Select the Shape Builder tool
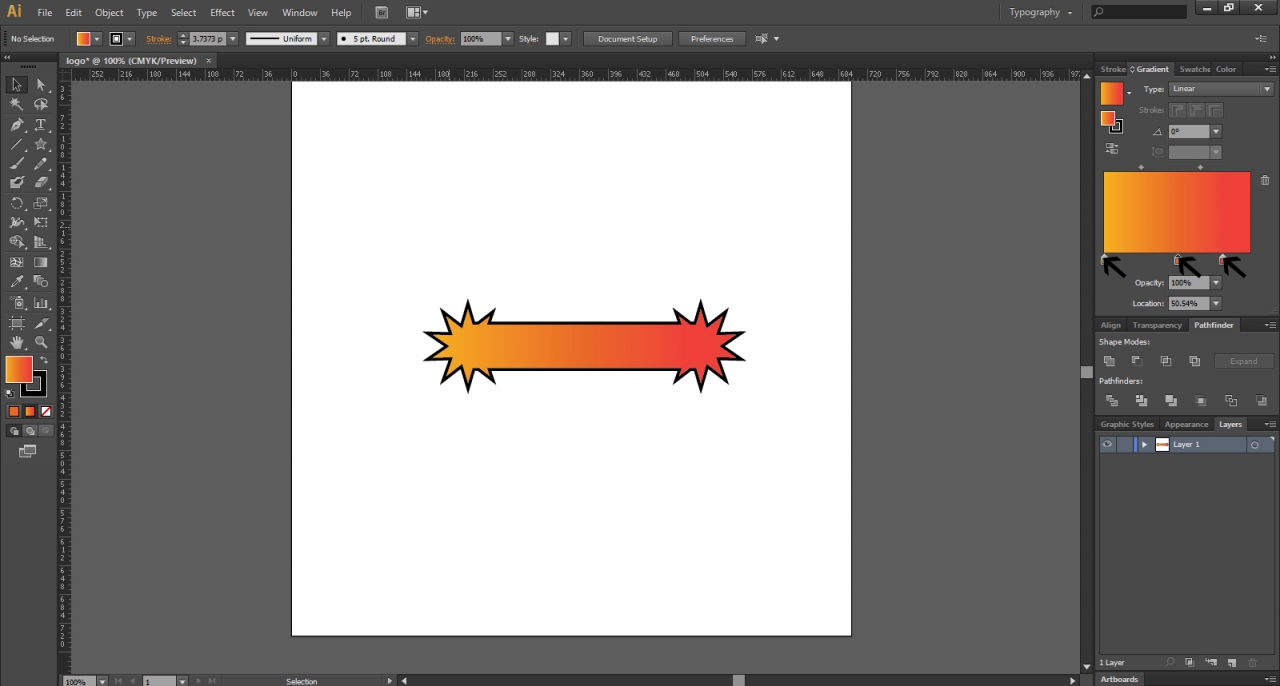The height and width of the screenshot is (686, 1280). pos(17,243)
